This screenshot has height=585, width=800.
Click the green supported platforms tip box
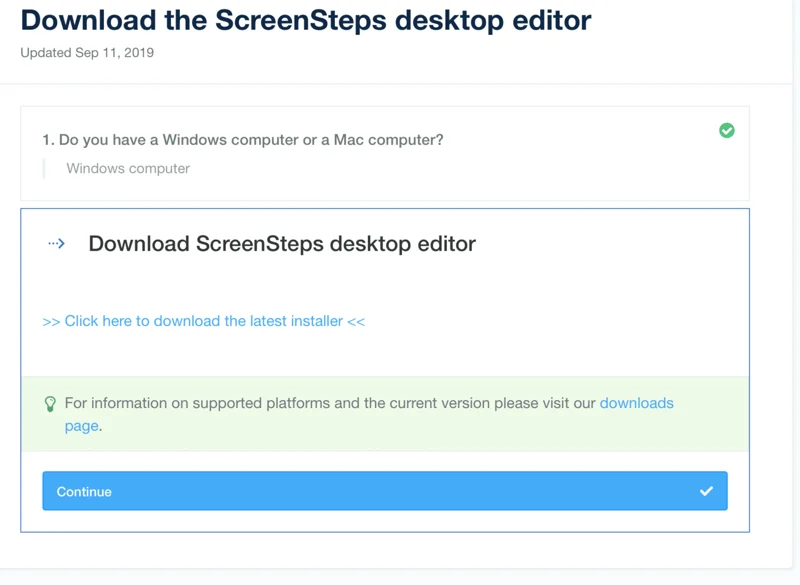385,414
